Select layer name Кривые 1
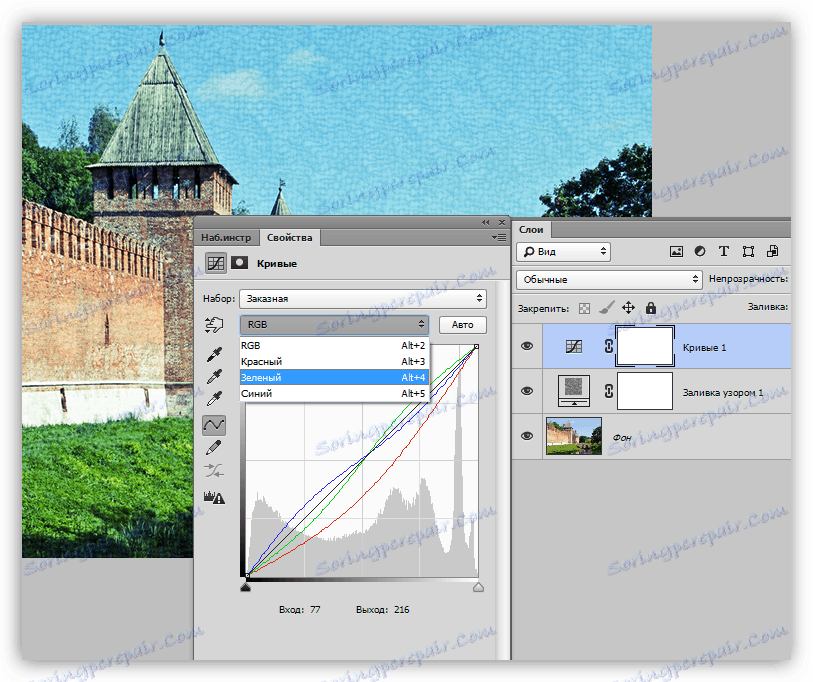Image resolution: width=813 pixels, height=682 pixels. 704,347
